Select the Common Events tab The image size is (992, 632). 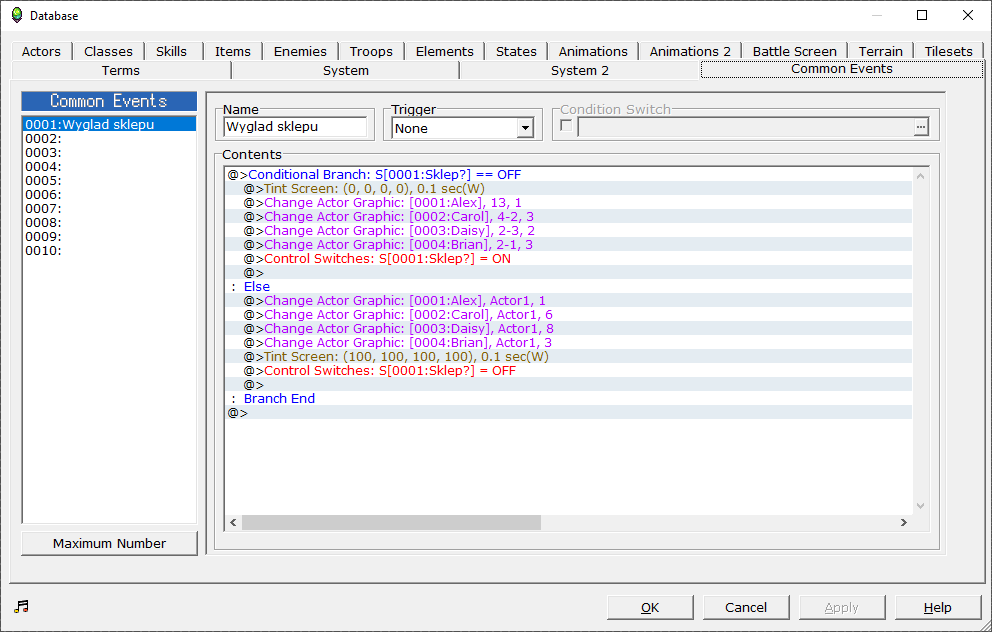click(x=842, y=69)
